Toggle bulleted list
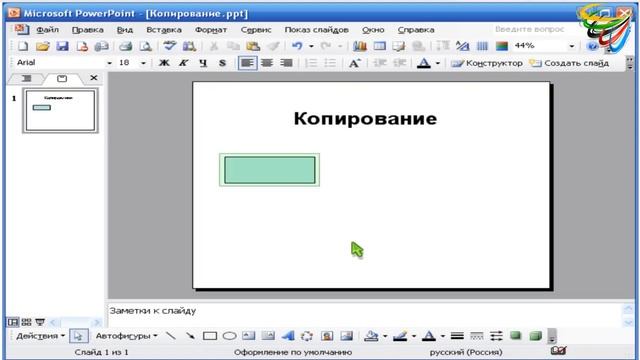 (x=330, y=63)
